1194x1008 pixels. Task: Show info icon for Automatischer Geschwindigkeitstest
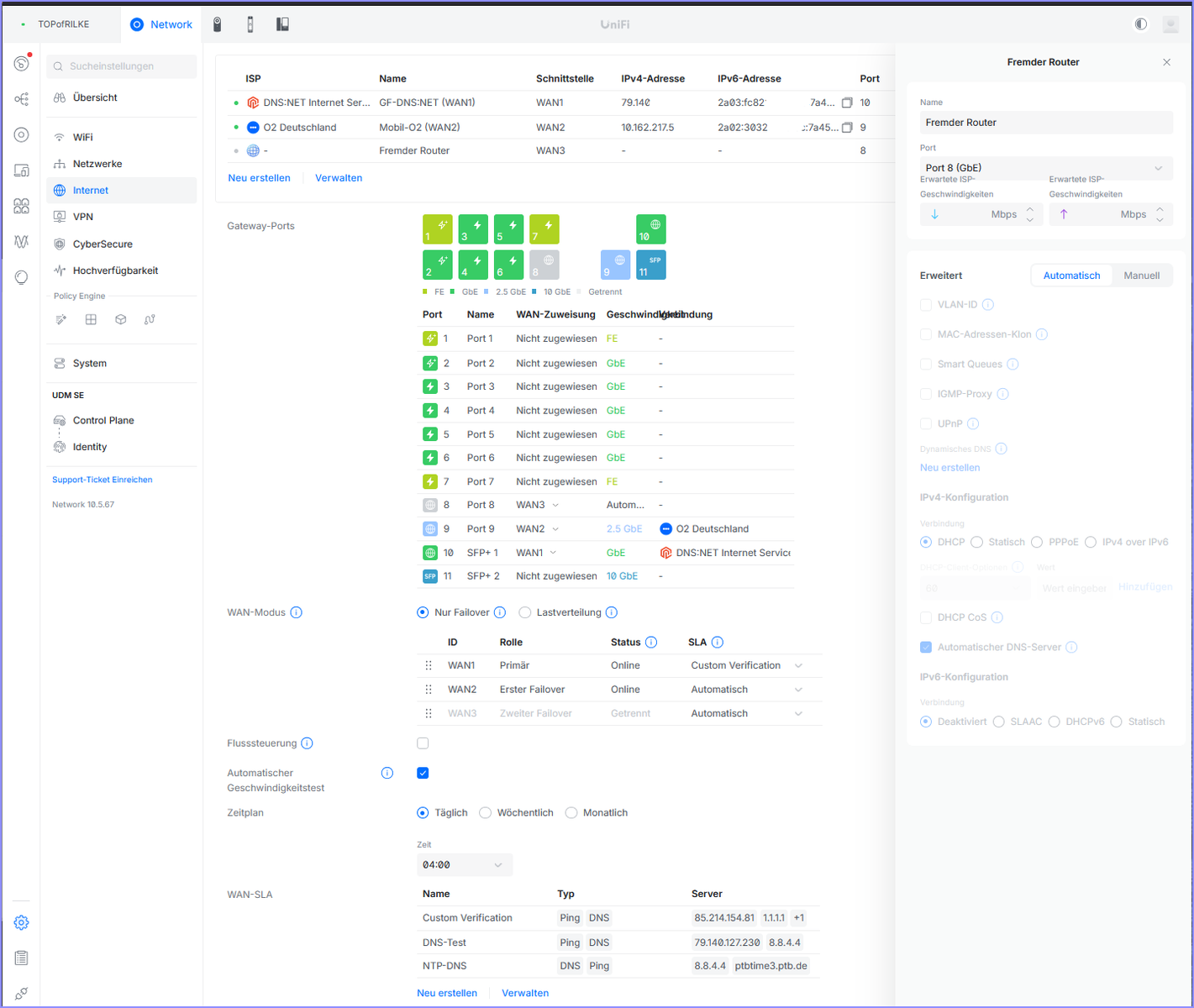coord(387,773)
